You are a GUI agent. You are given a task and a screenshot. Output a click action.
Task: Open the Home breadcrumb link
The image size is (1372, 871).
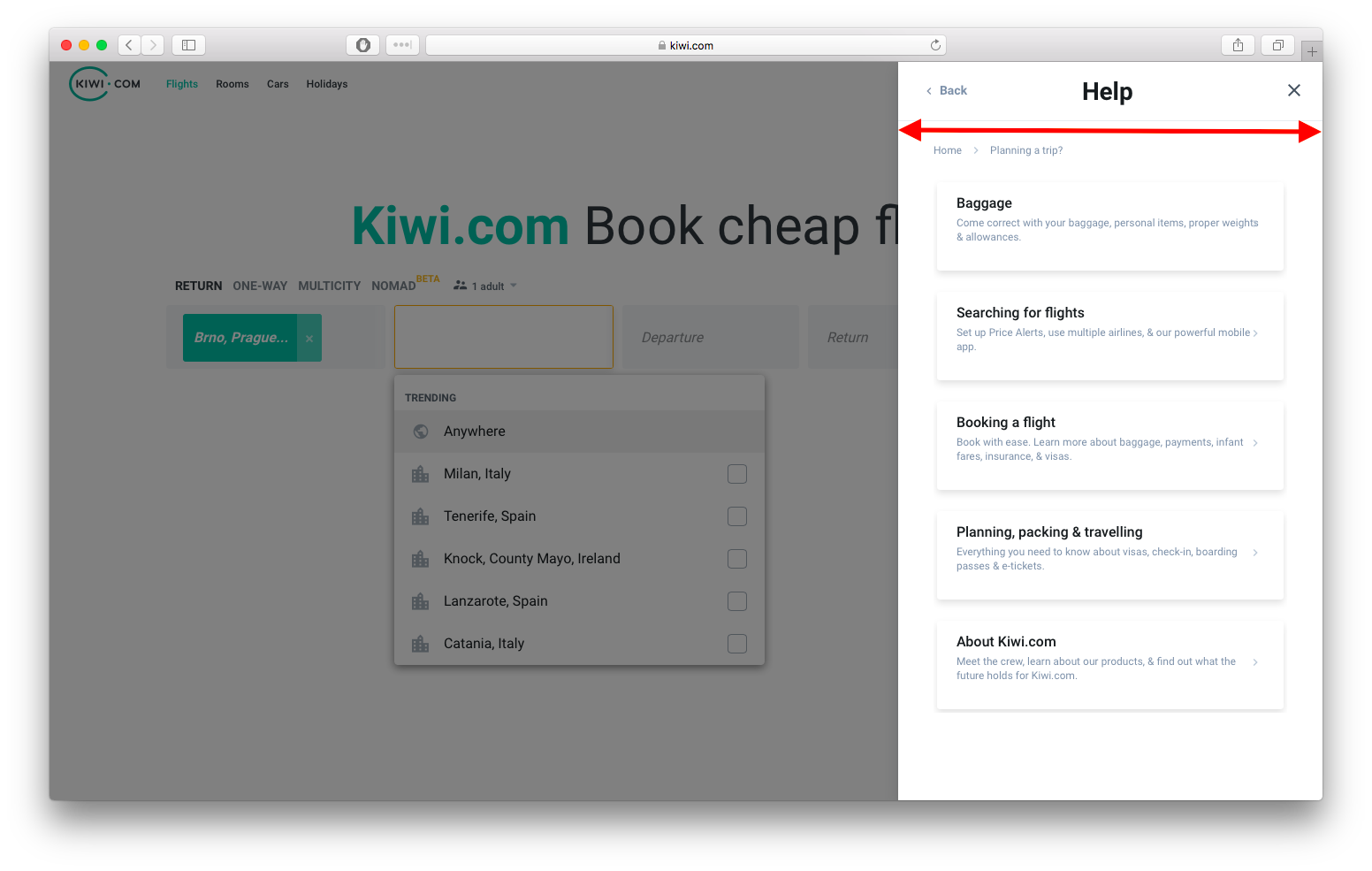(947, 149)
